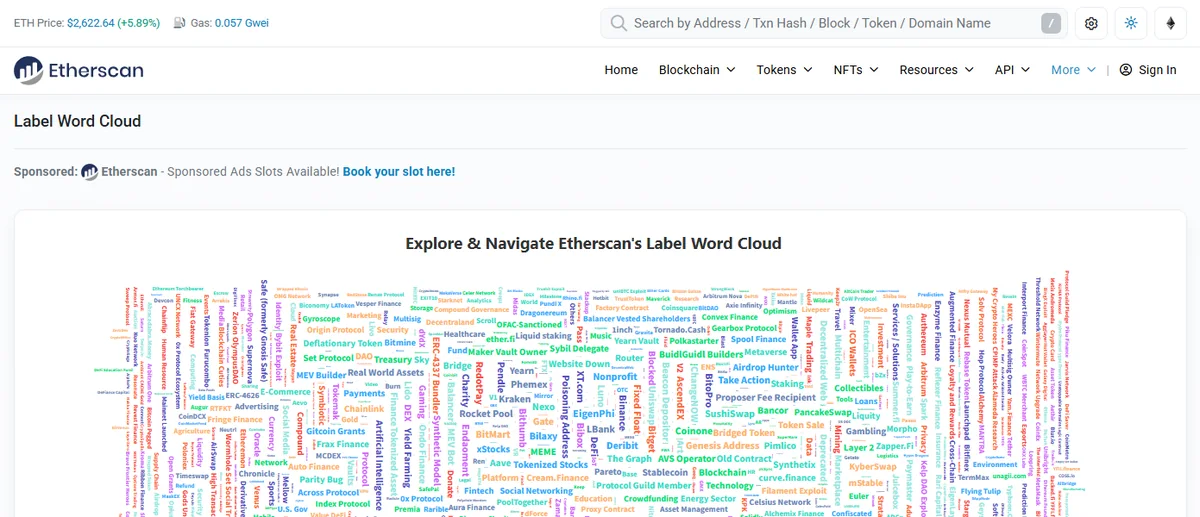Open the 'Social Networking' label
The height and width of the screenshot is (517, 1200).
click(536, 491)
